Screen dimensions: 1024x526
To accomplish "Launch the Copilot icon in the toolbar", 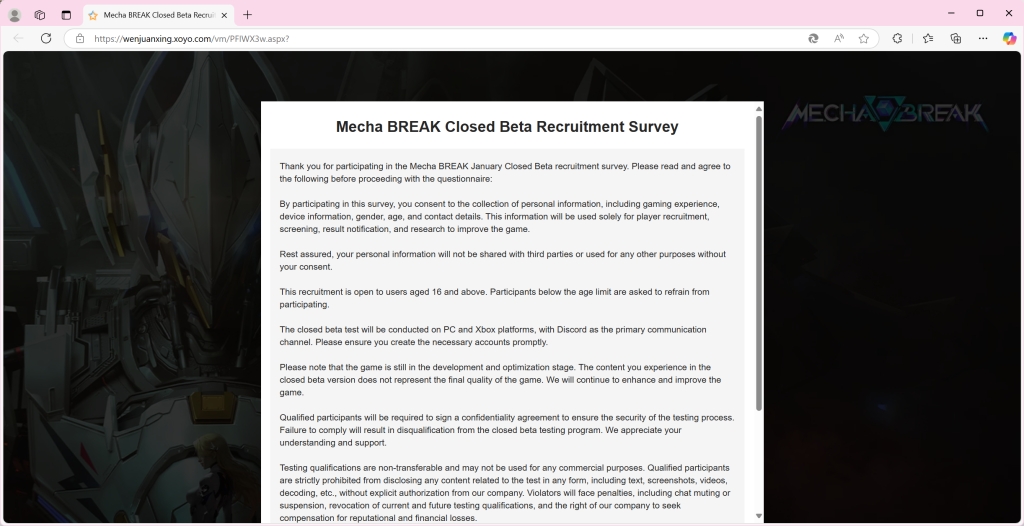I will (x=1010, y=39).
